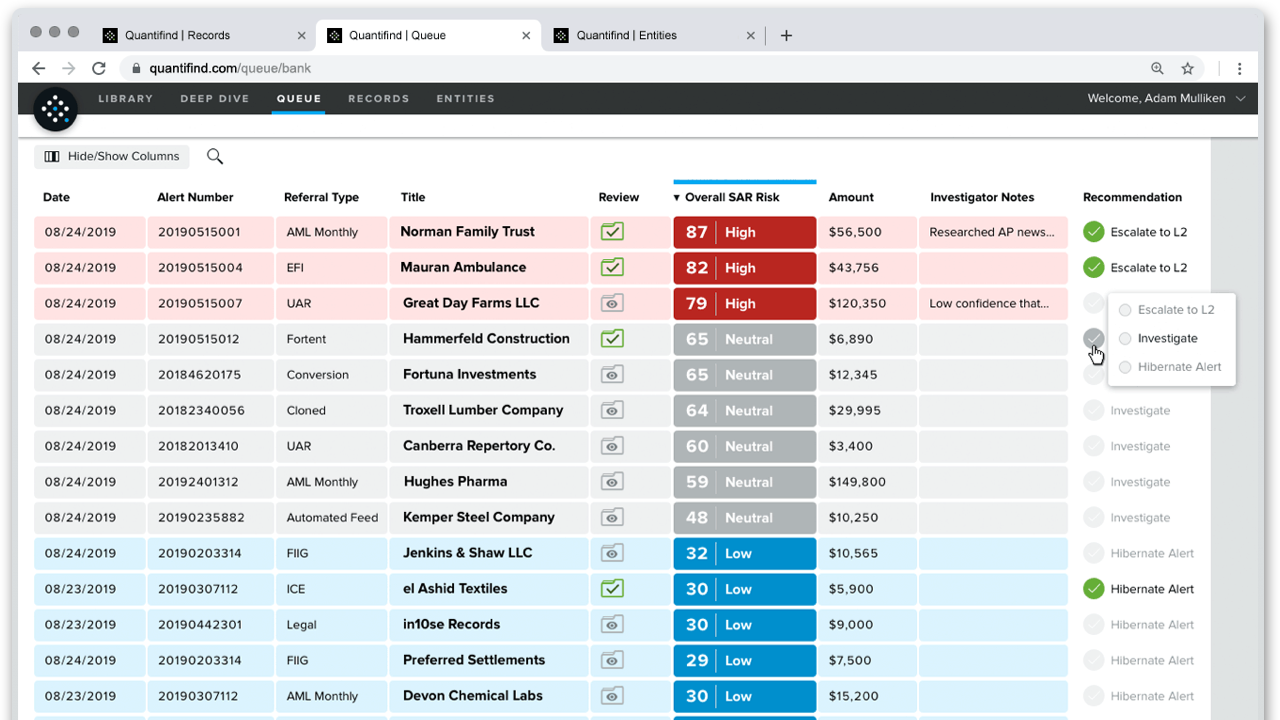Viewport: 1280px width, 720px height.
Task: Open the RECORDS navigation tab
Action: (379, 99)
